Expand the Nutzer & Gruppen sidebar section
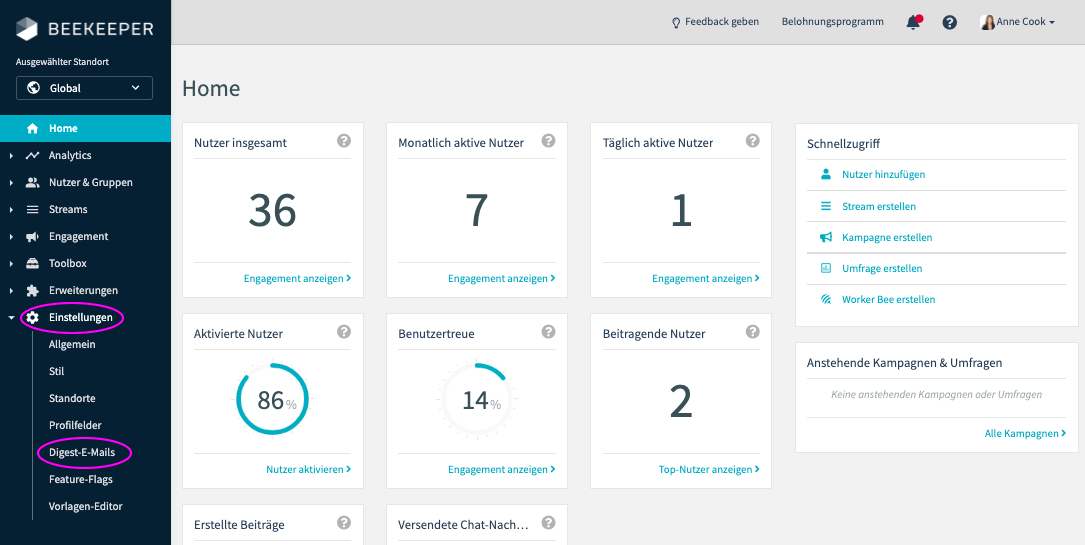 click(x=11, y=183)
